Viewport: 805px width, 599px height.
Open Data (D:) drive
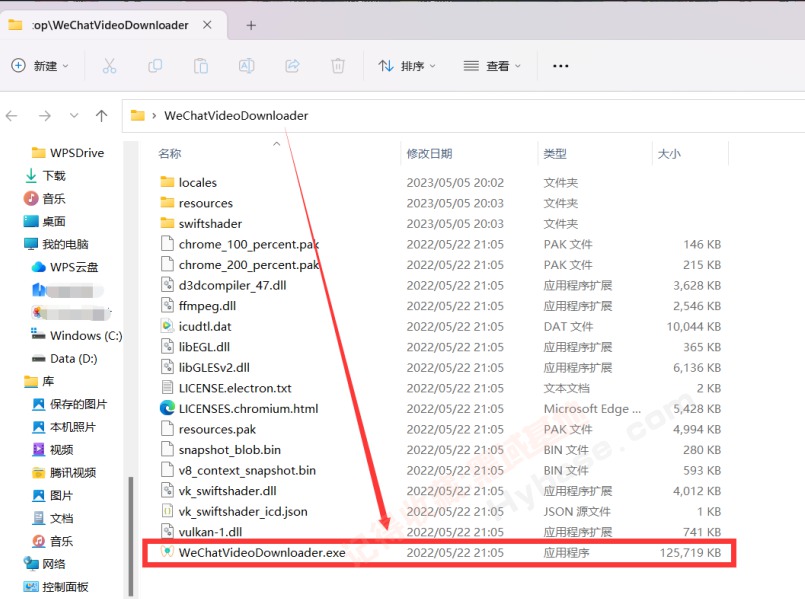(65, 358)
